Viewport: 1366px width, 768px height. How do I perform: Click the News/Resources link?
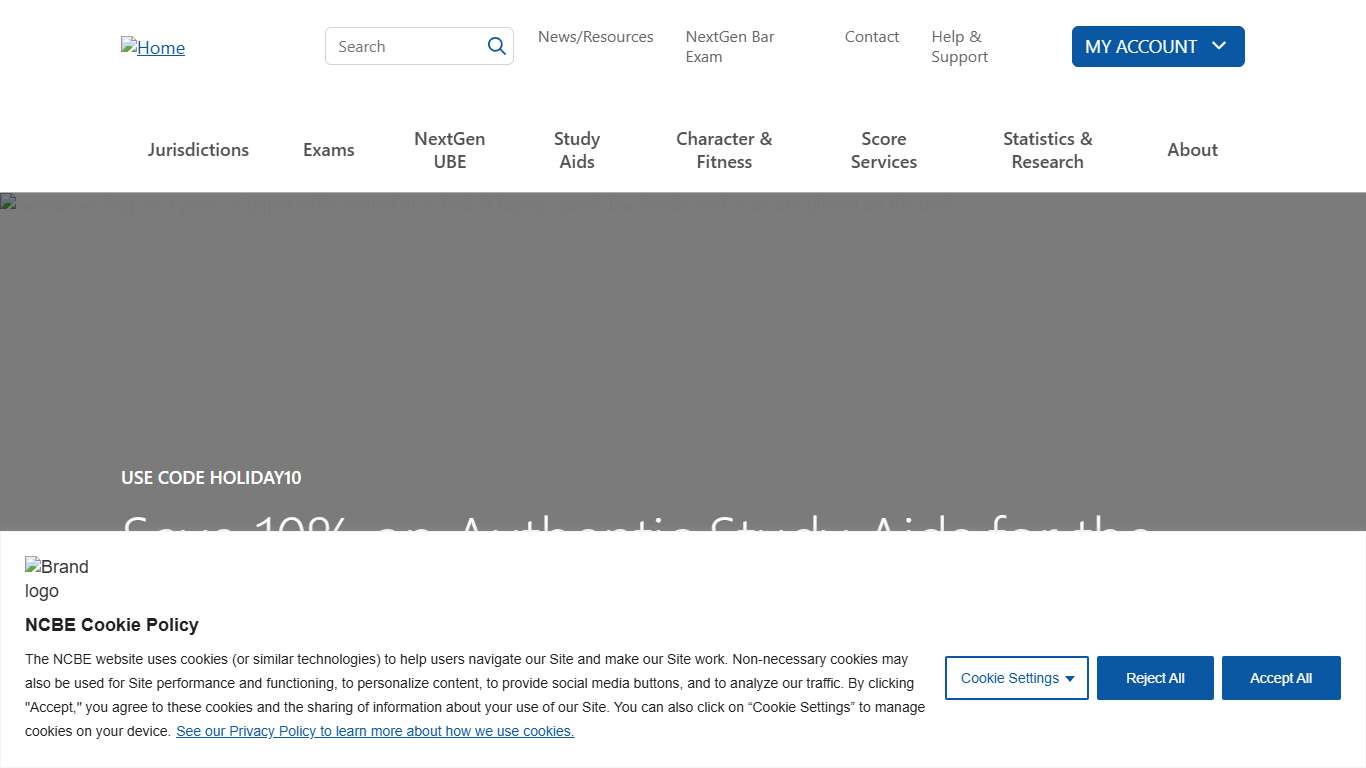(595, 37)
